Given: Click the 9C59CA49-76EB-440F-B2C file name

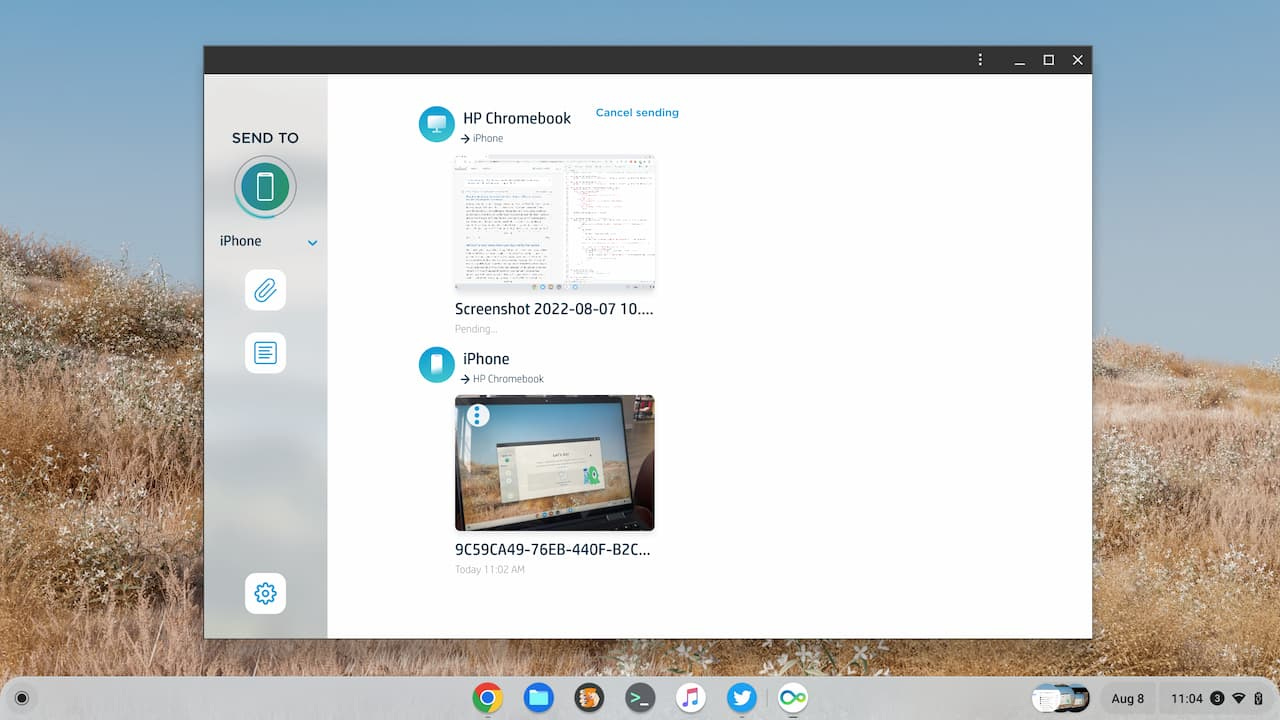Looking at the screenshot, I should pyautogui.click(x=553, y=549).
